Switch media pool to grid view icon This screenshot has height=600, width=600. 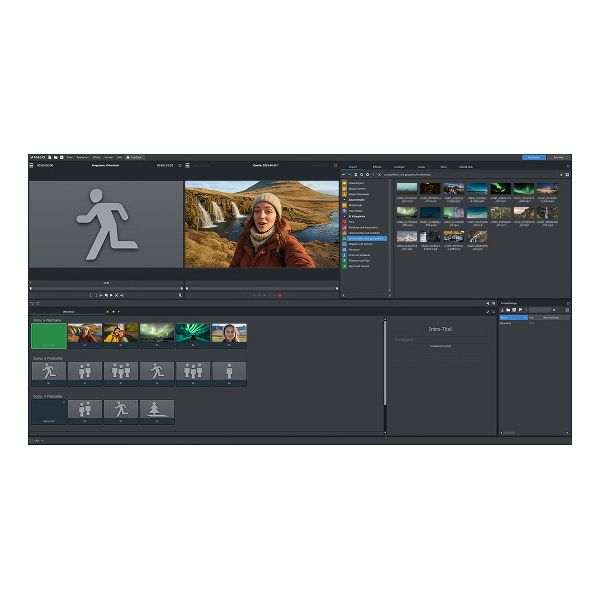(567, 174)
